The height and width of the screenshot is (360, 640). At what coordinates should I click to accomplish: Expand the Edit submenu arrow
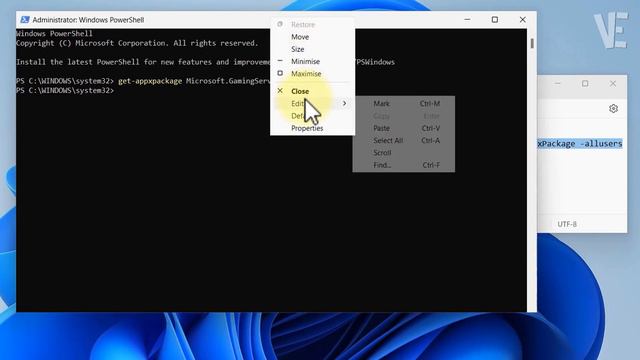[x=344, y=104]
